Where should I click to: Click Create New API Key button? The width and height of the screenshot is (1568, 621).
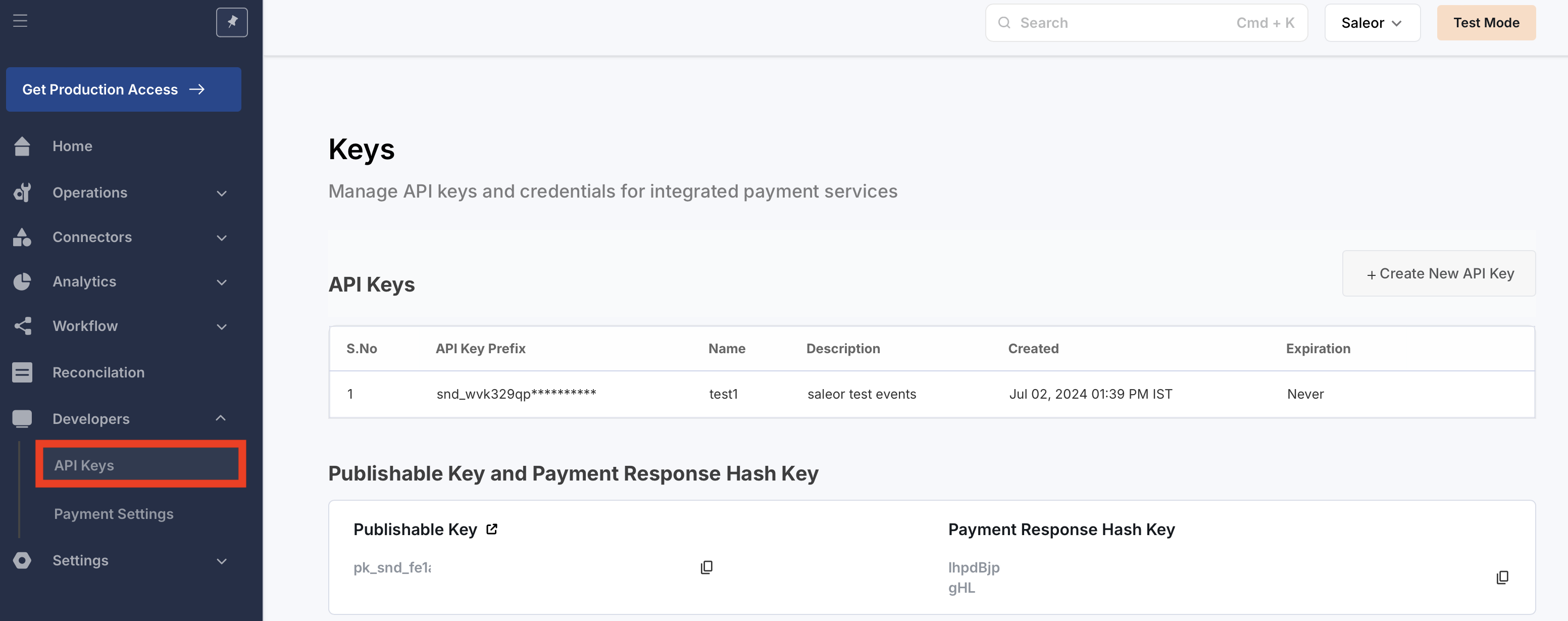(x=1439, y=273)
